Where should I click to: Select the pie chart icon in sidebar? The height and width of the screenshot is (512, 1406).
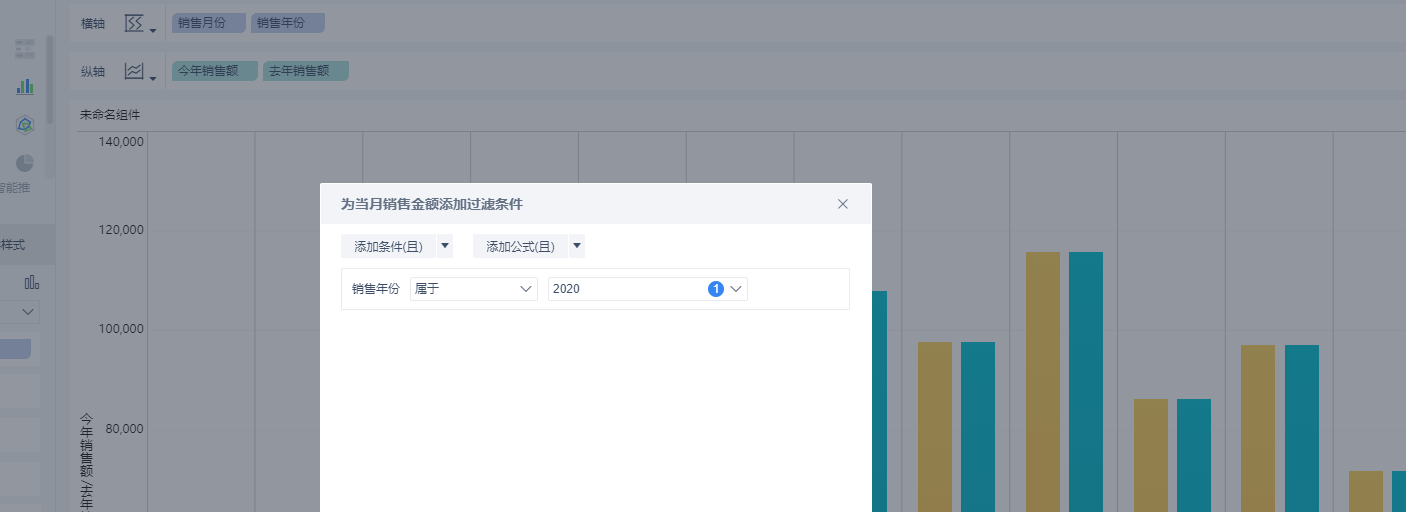(25, 162)
